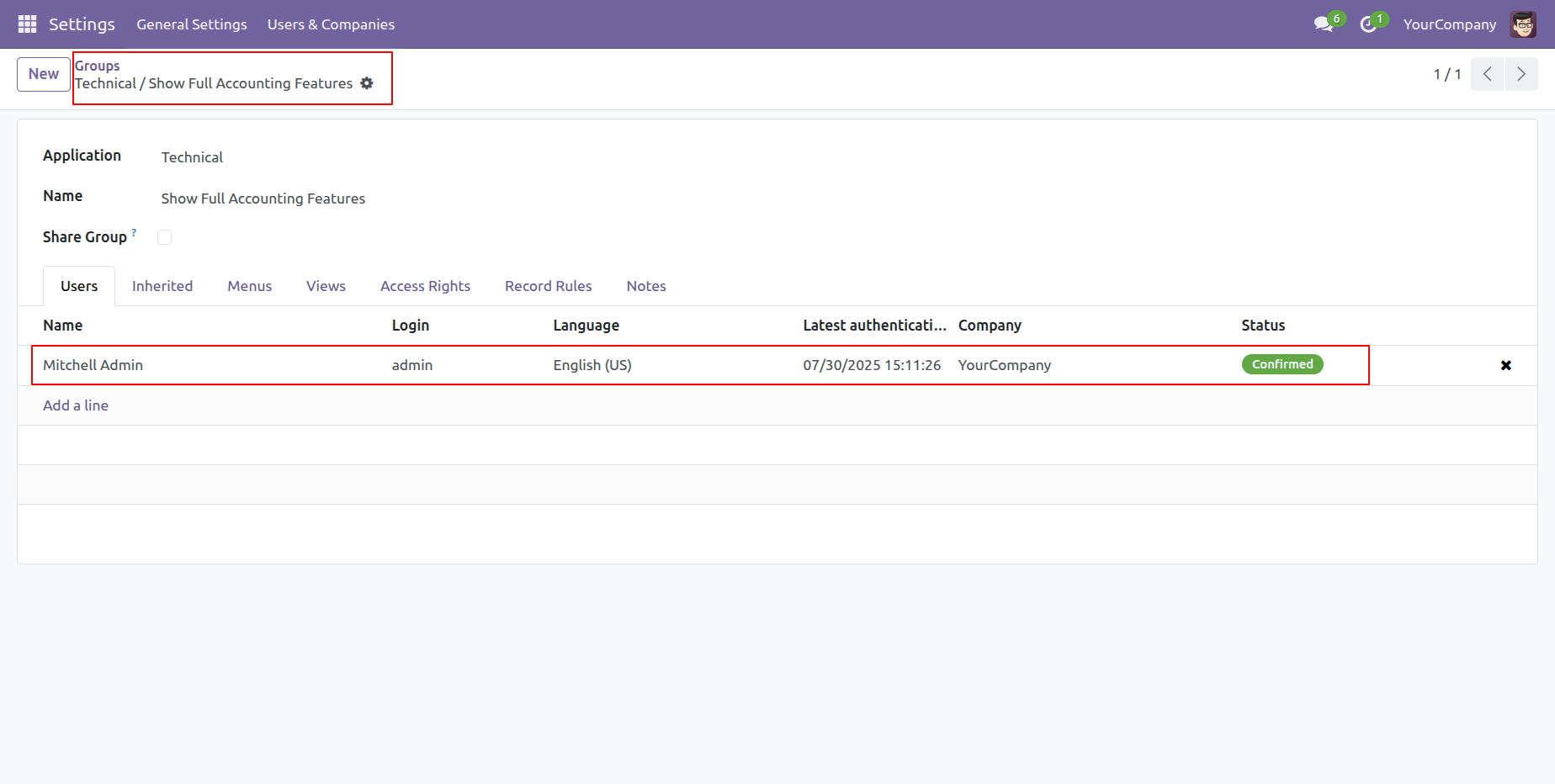The image size is (1555, 784).
Task: Open the General Settings menu
Action: click(192, 24)
